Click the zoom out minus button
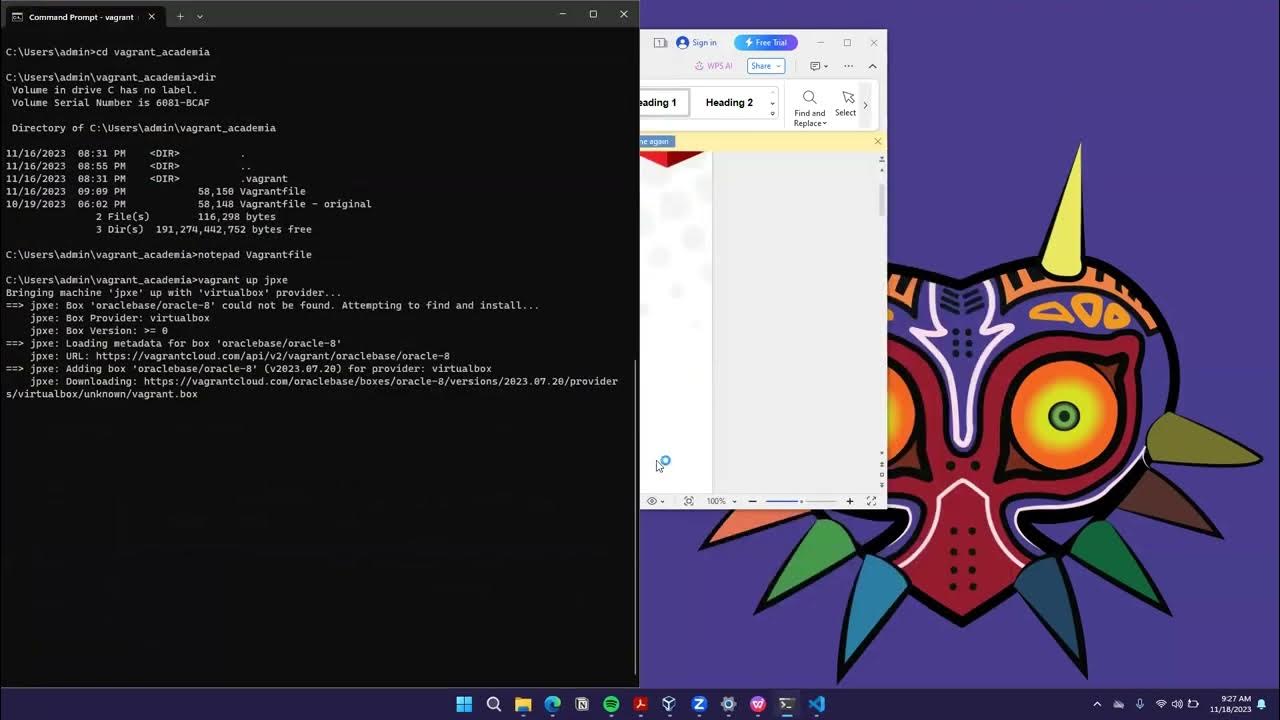The image size is (1280, 720). click(x=752, y=501)
